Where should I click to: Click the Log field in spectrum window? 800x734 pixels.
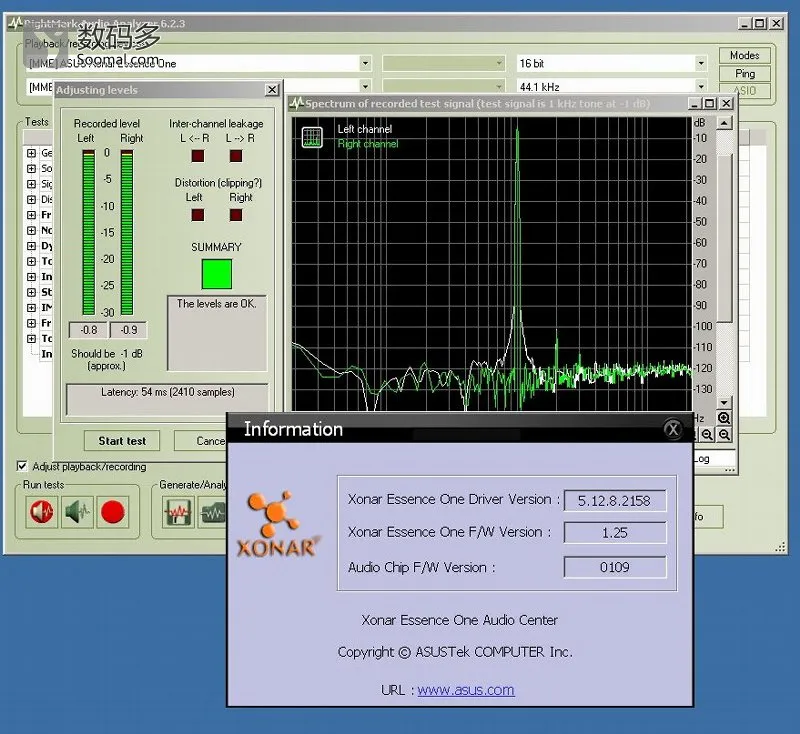coord(714,459)
